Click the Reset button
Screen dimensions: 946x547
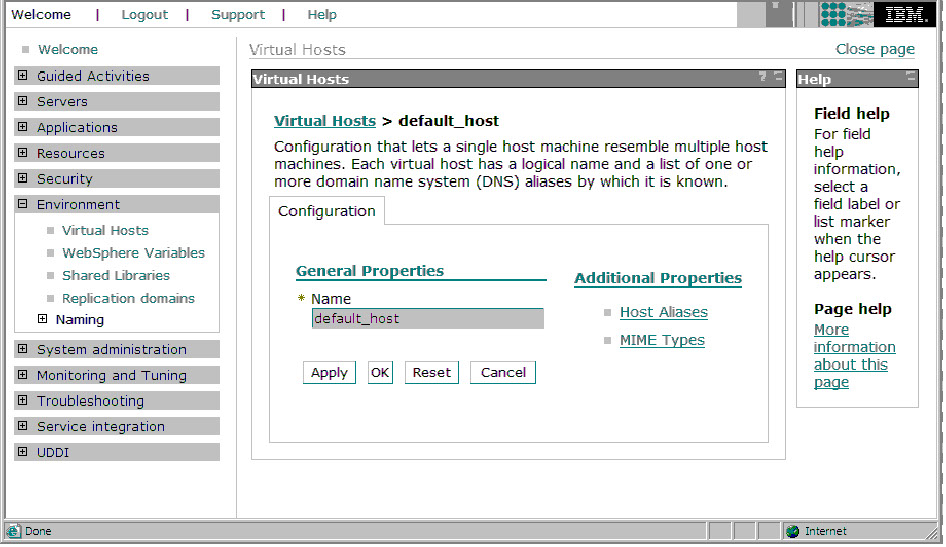(432, 373)
